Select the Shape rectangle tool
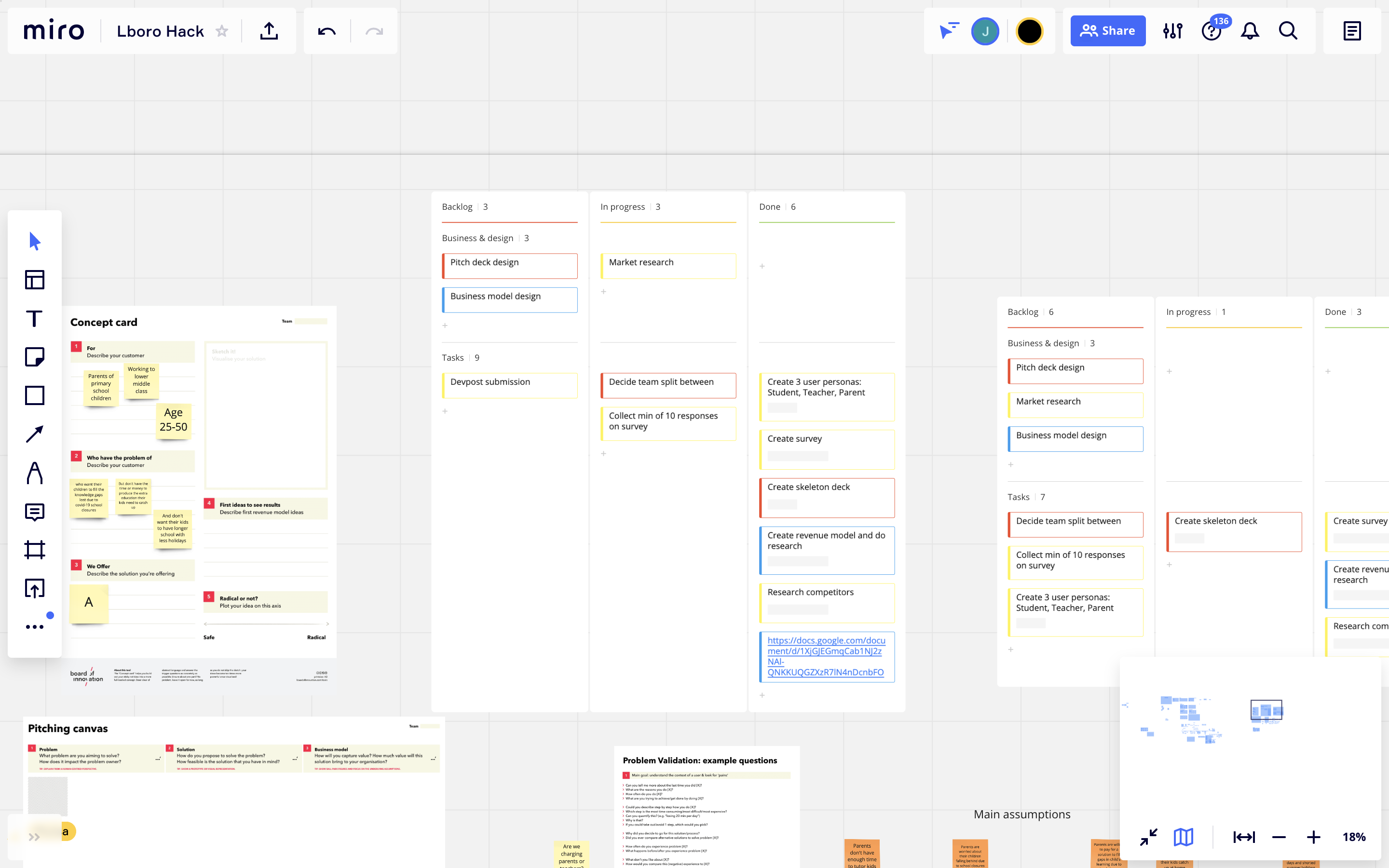The height and width of the screenshot is (868, 1389). pos(34,395)
